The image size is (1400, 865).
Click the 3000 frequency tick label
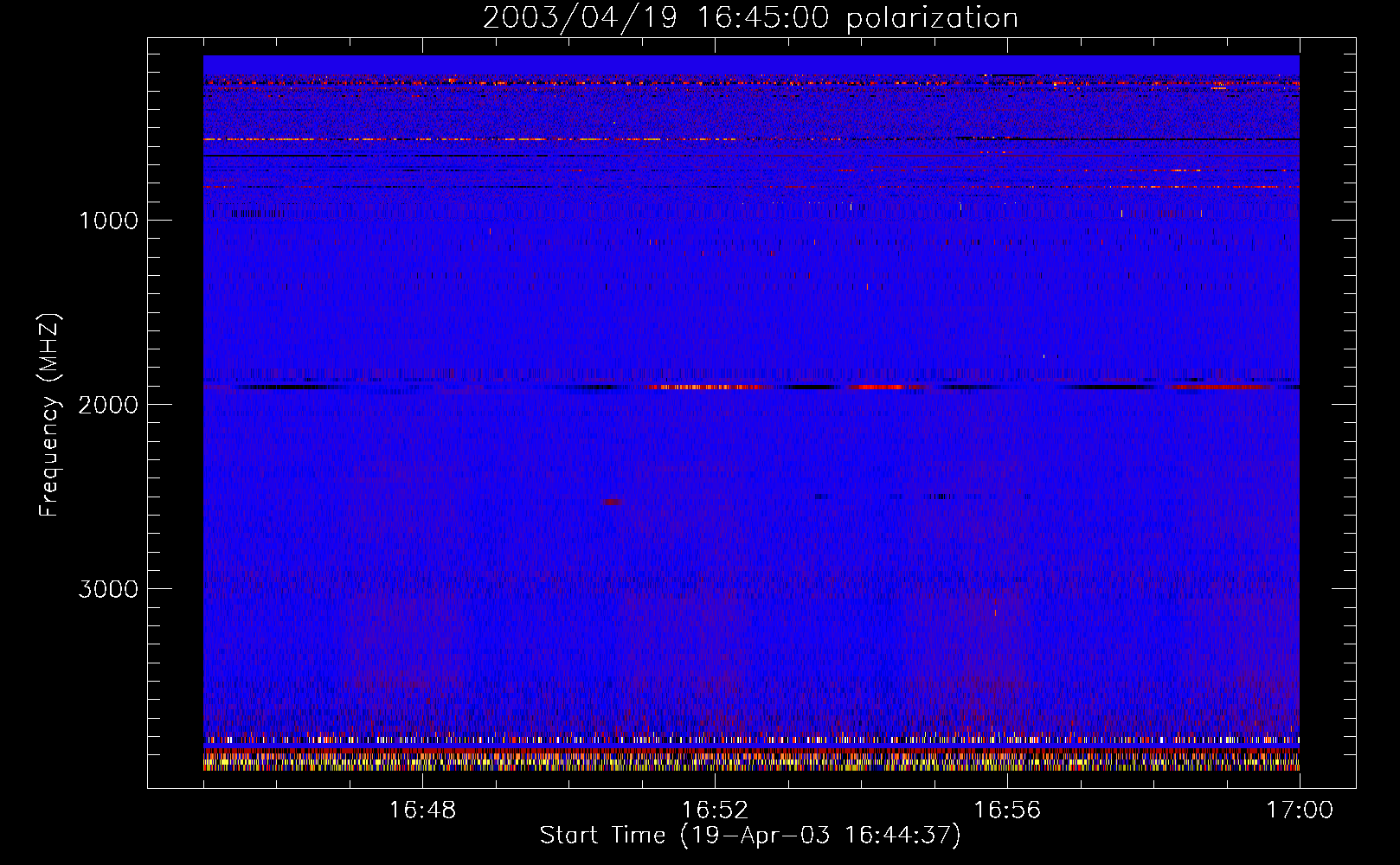[108, 589]
